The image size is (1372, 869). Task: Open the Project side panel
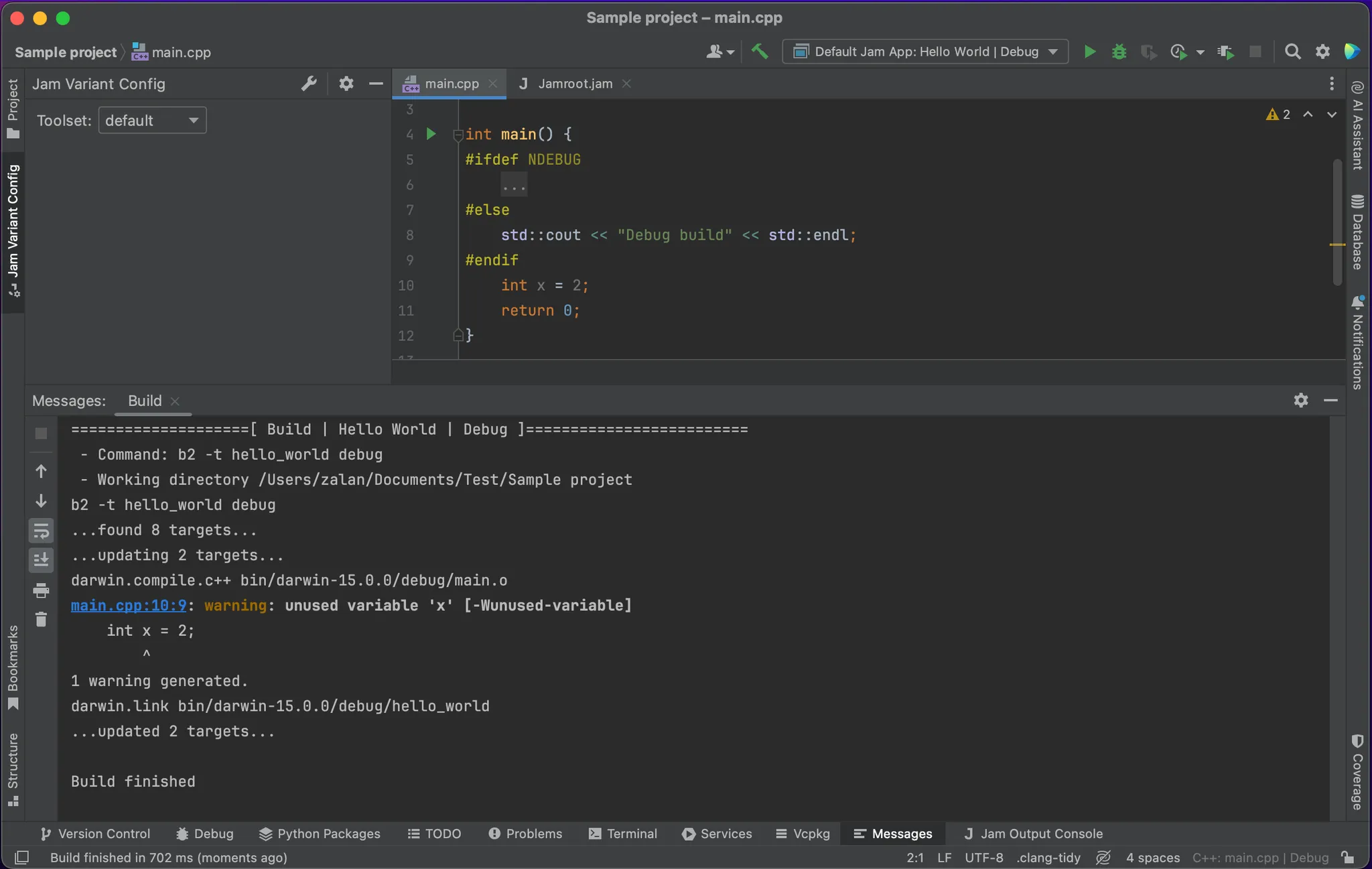point(13,109)
